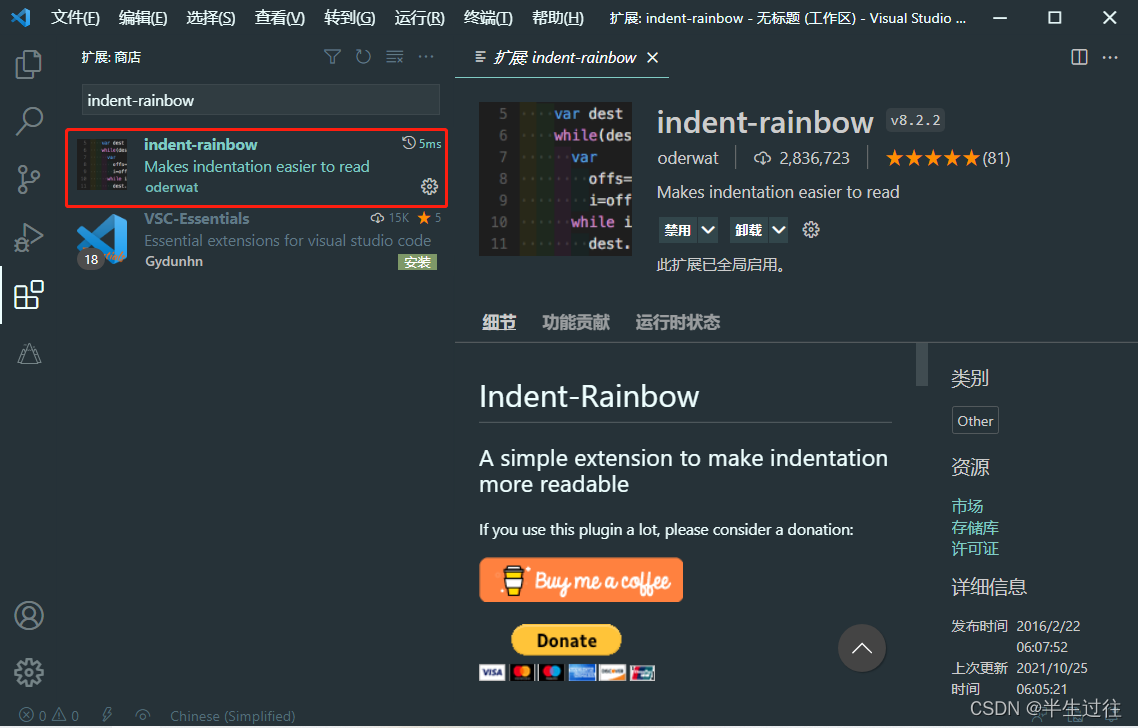Click errors and warnings count in status bar

[x=49, y=716]
